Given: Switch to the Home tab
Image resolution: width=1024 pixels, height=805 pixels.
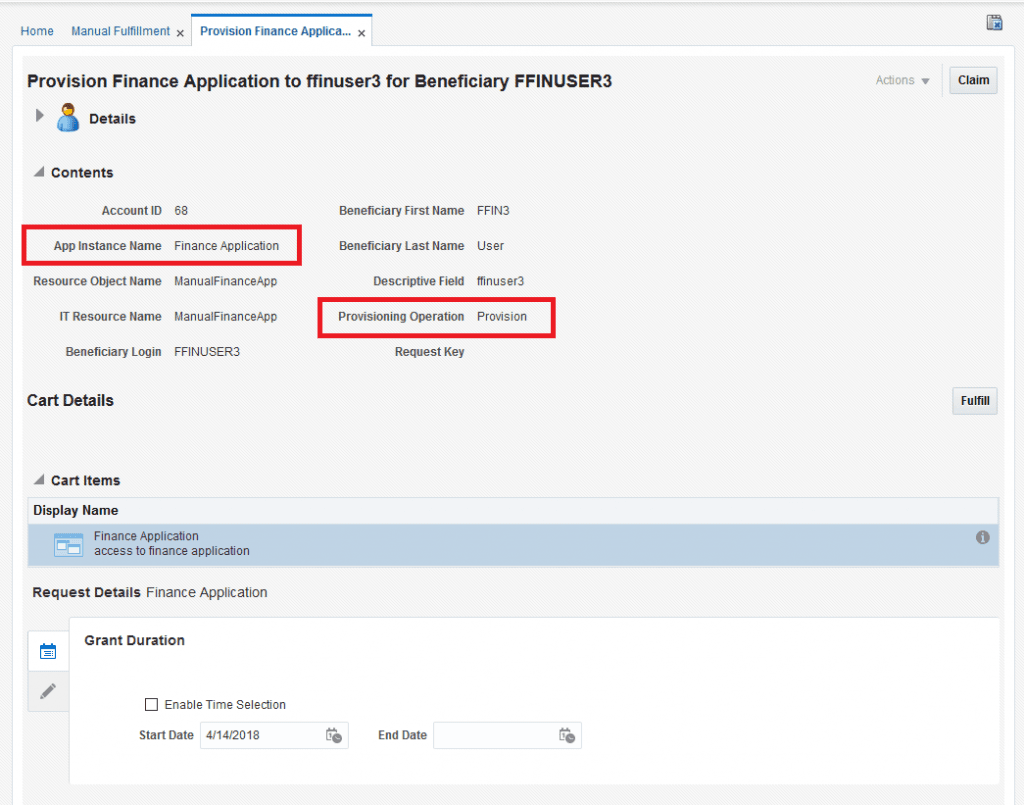Looking at the screenshot, I should click(37, 32).
